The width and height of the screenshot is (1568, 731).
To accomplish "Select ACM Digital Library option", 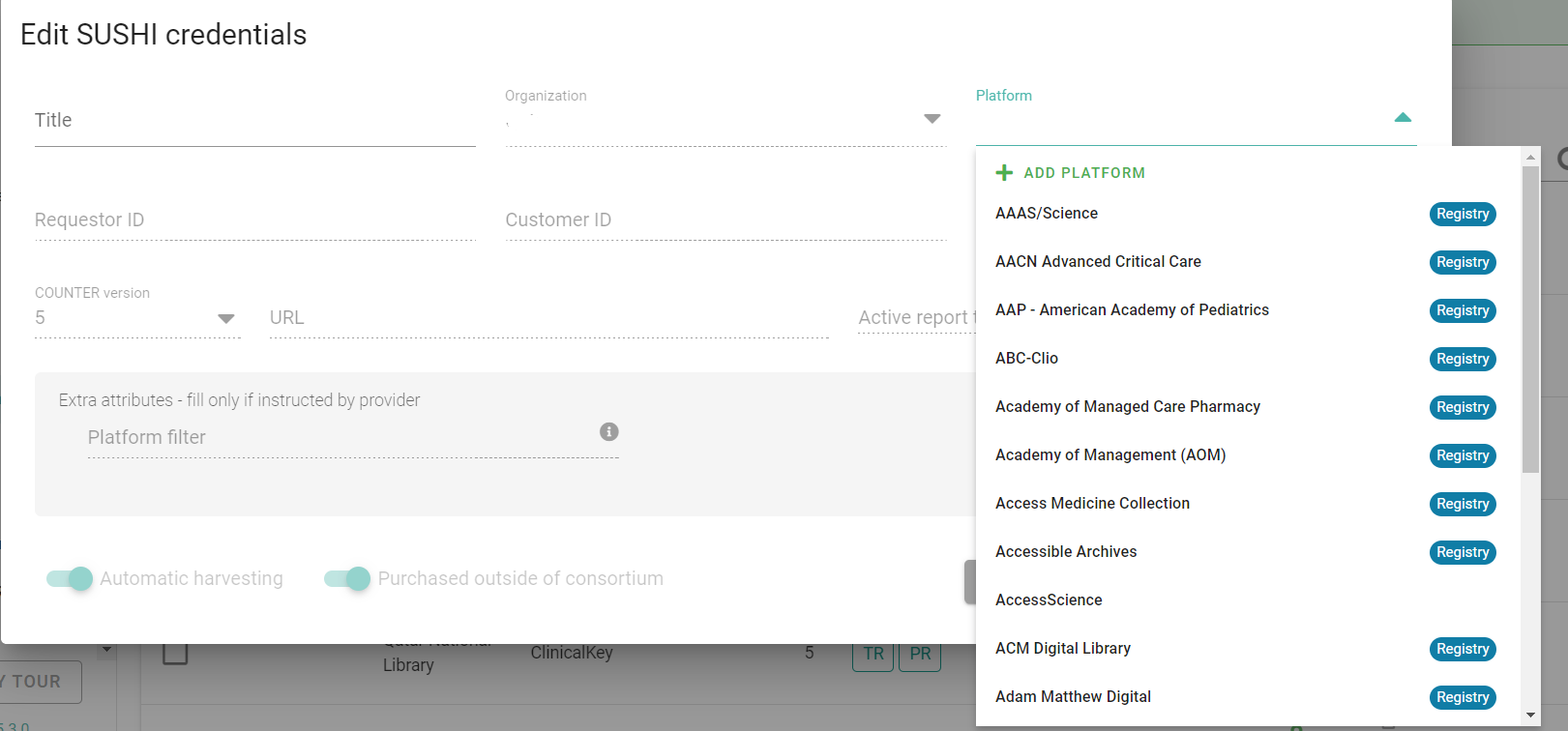I will click(1246, 649).
